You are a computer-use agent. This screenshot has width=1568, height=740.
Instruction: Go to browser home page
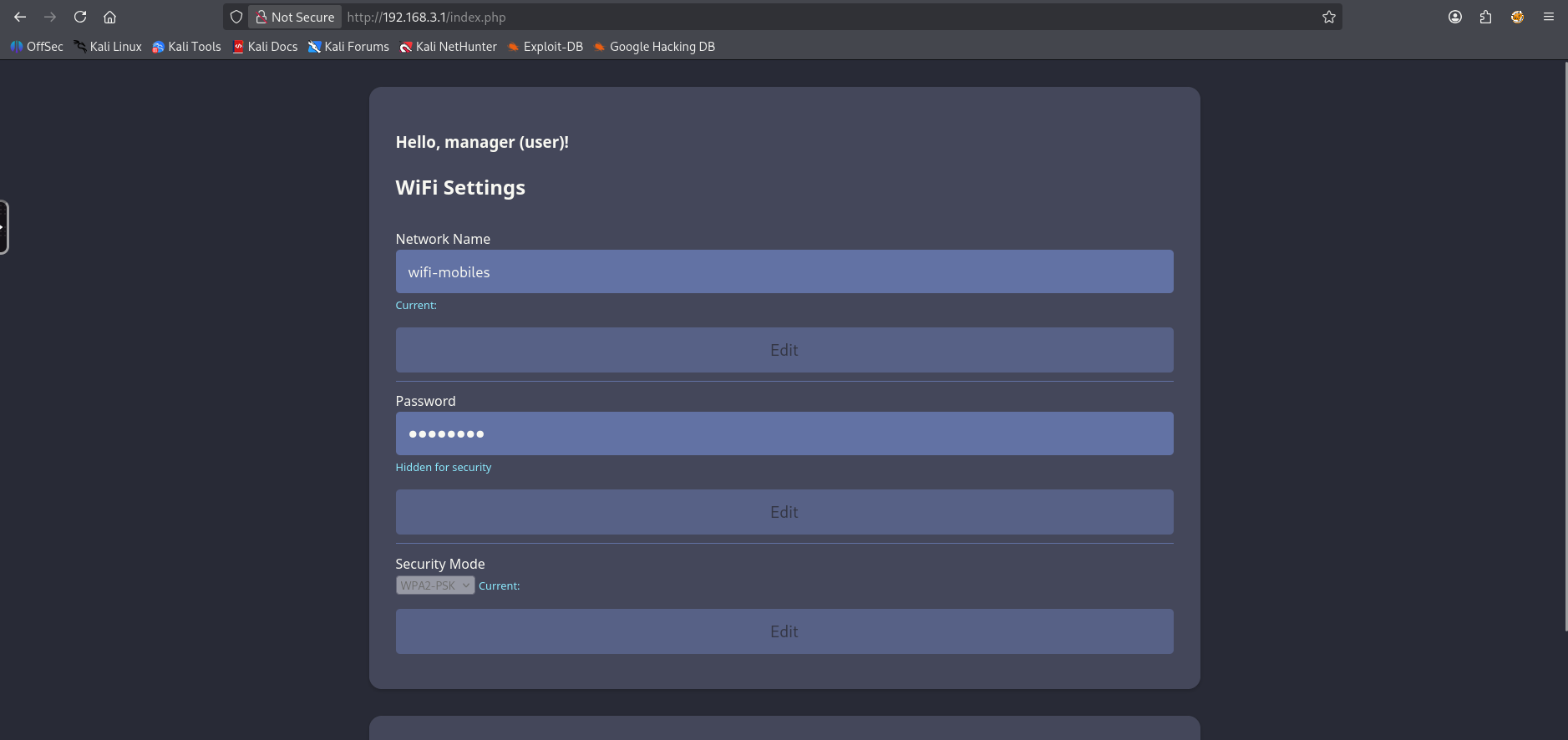click(x=109, y=17)
